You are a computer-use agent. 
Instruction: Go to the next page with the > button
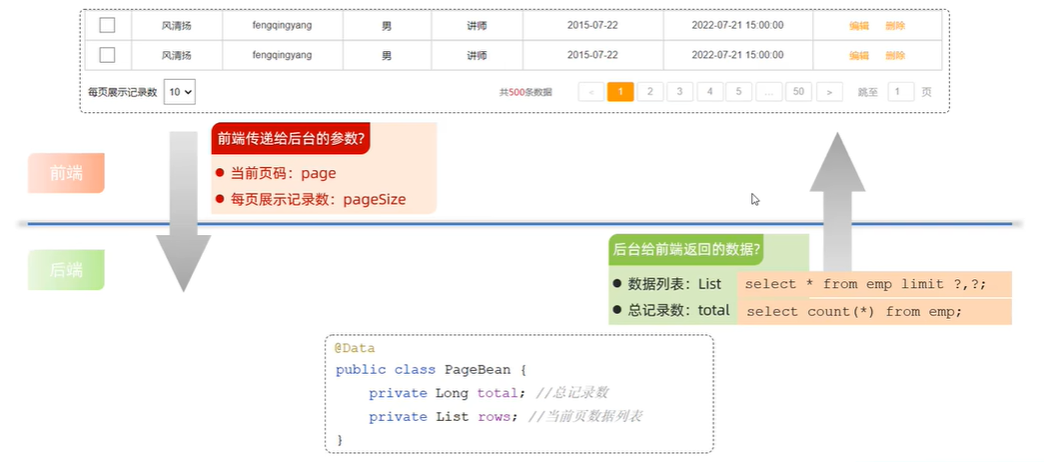pos(830,92)
